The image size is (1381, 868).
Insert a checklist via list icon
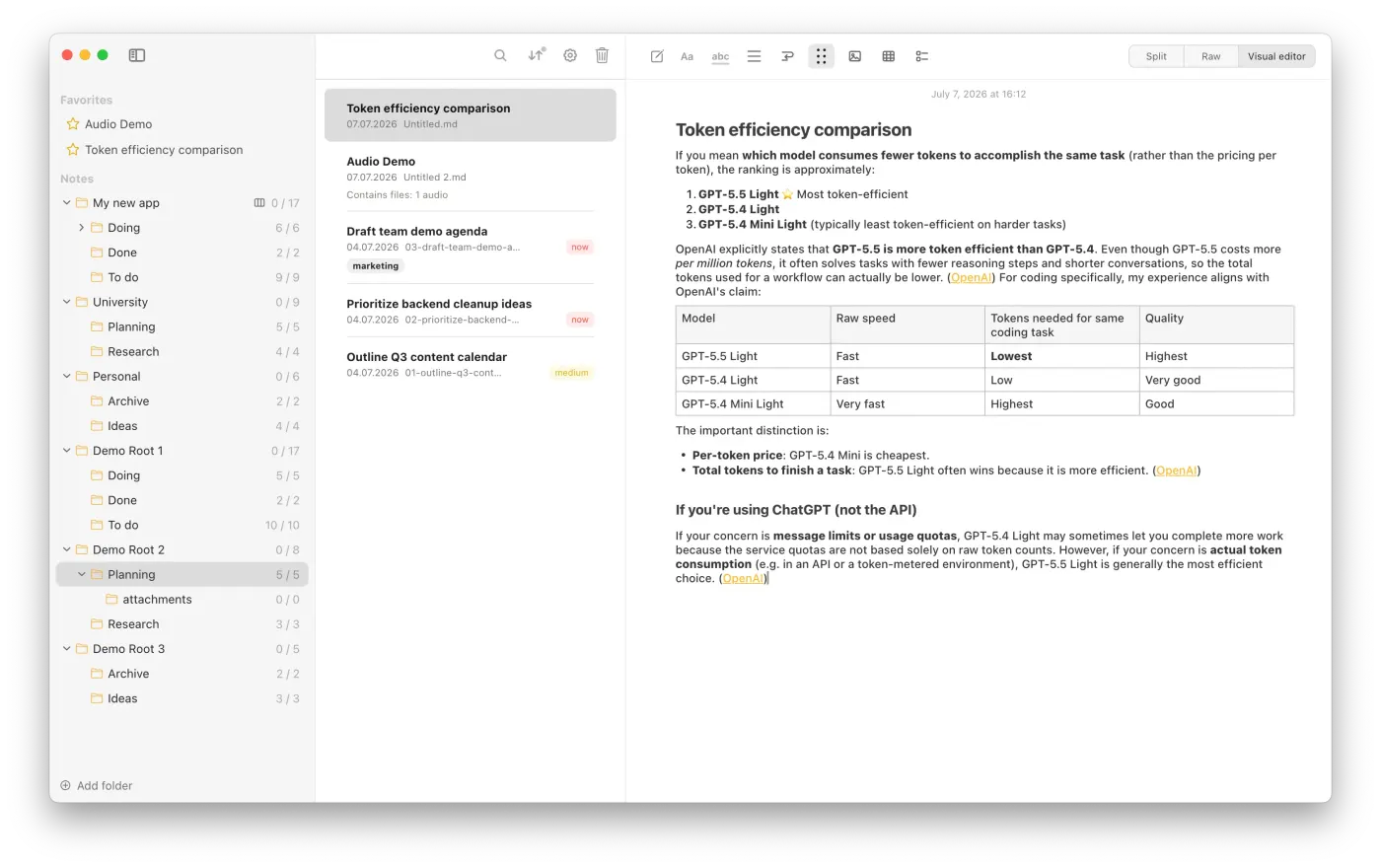pos(921,56)
